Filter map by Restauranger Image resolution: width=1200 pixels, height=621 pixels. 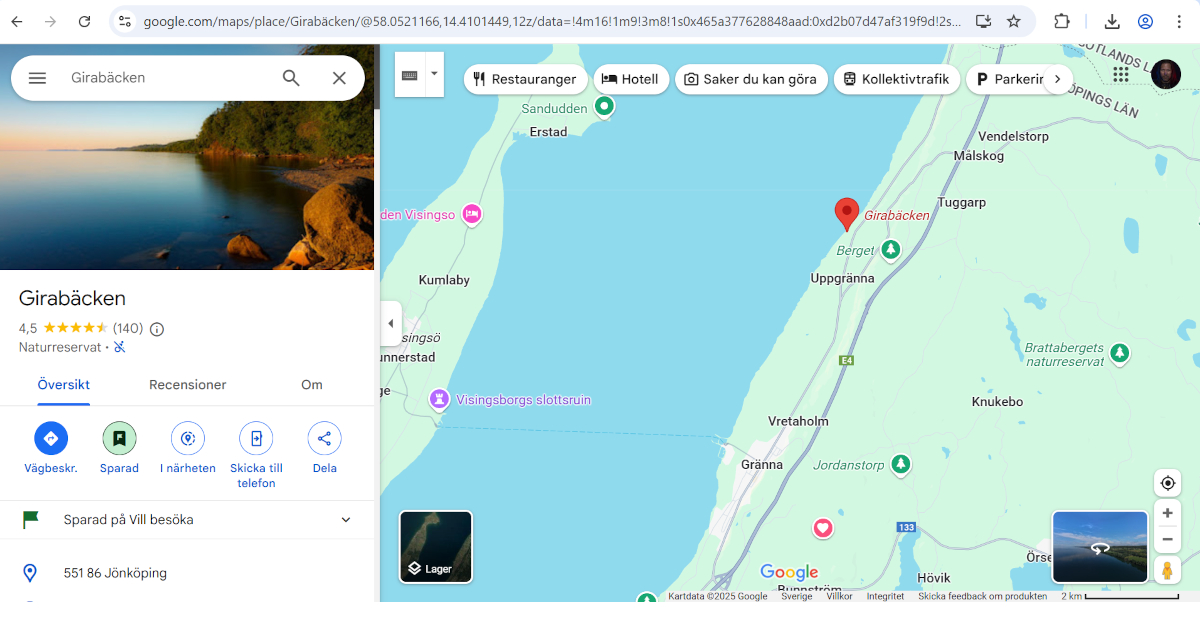pyautogui.click(x=525, y=79)
